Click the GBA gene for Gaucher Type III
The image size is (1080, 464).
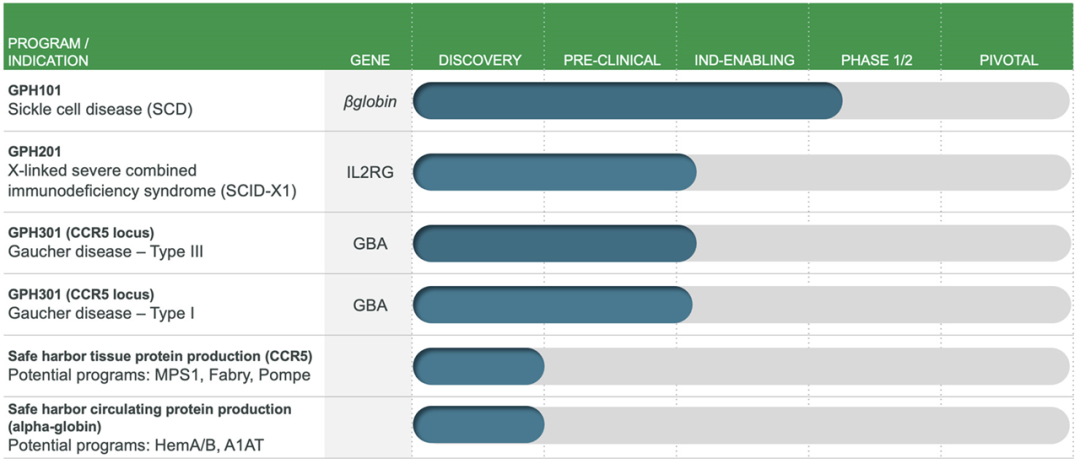(x=369, y=243)
